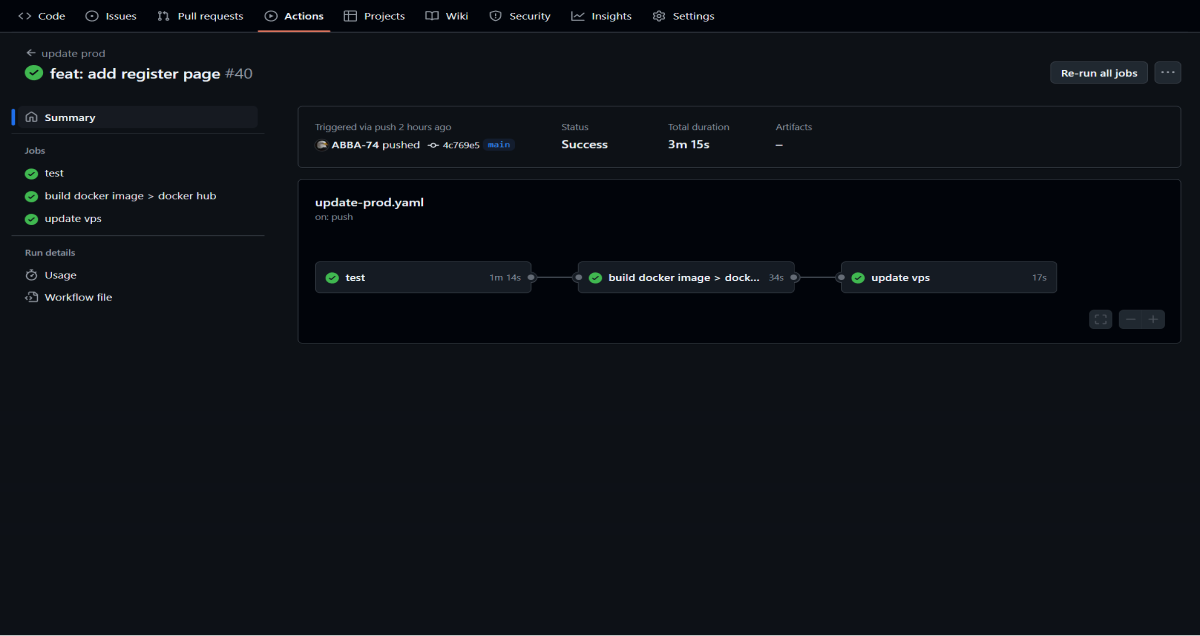This screenshot has width=1200, height=636.
Task: Click the Re-run all jobs button
Action: click(x=1098, y=72)
